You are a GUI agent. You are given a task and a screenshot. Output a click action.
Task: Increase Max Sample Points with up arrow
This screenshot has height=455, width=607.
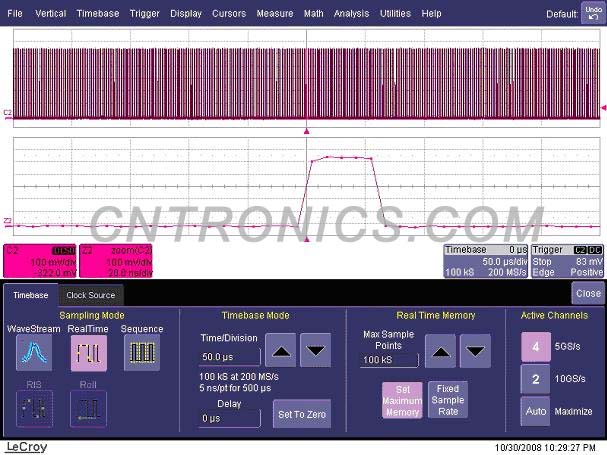(x=439, y=351)
